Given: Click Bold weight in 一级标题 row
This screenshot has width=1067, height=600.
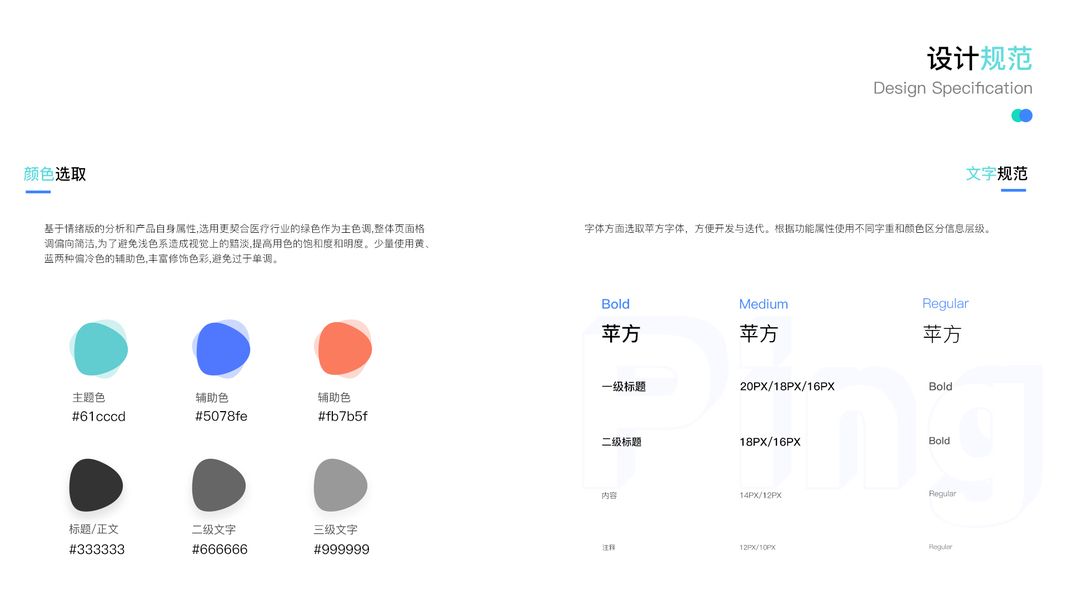Looking at the screenshot, I should coord(940,386).
